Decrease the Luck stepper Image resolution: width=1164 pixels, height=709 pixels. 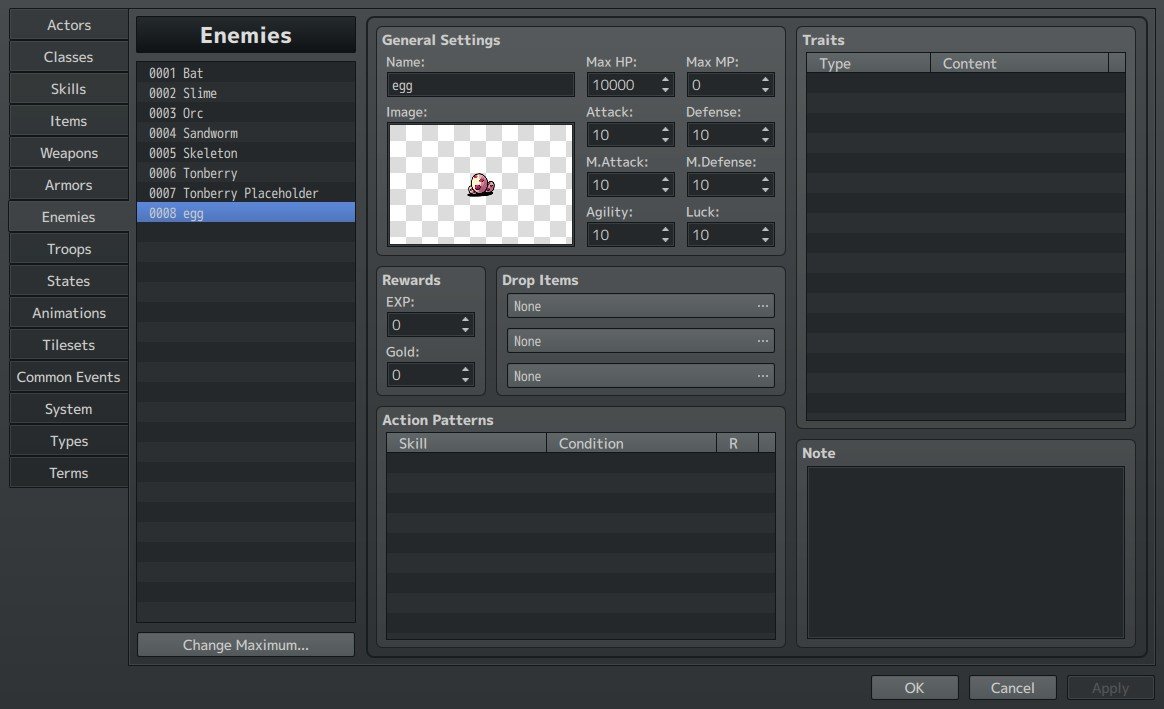[x=765, y=241]
